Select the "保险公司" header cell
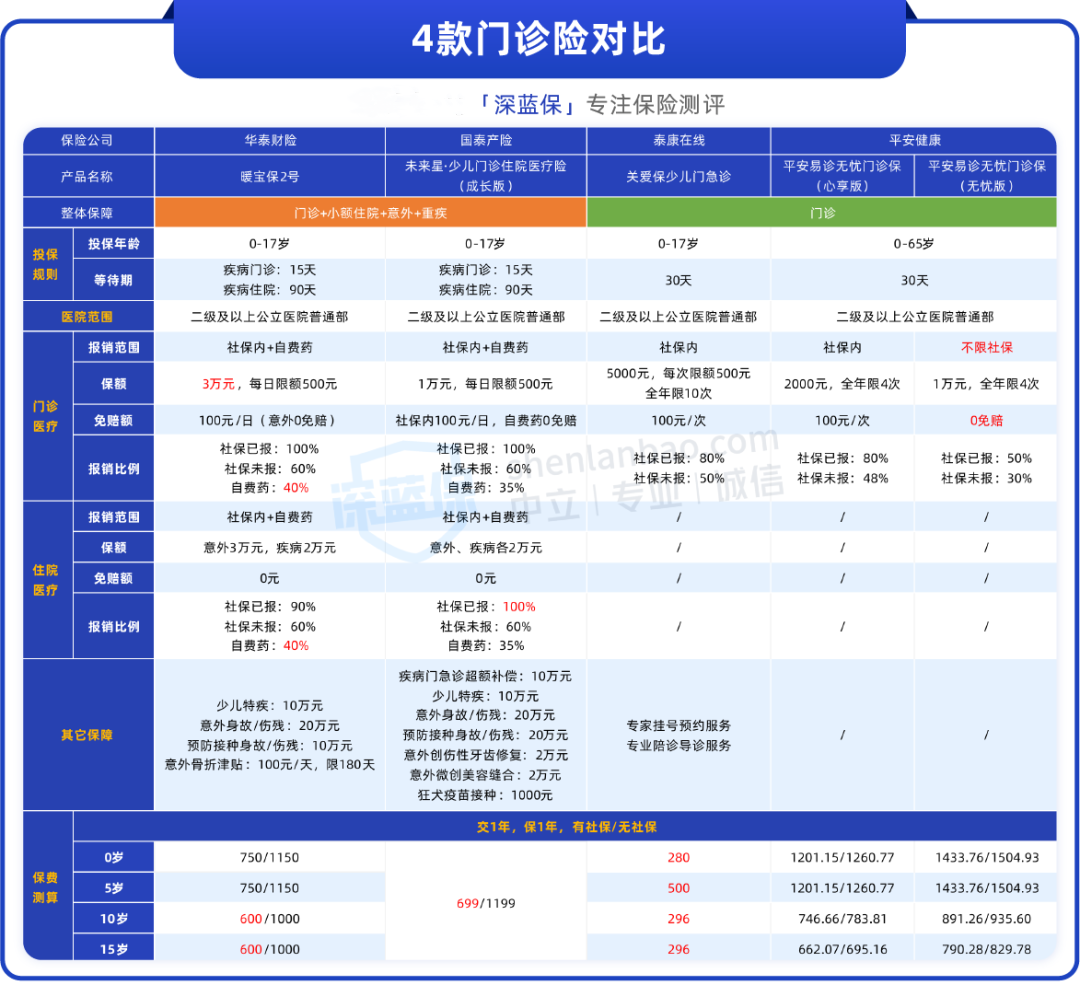This screenshot has height=985, width=1080. 87,141
